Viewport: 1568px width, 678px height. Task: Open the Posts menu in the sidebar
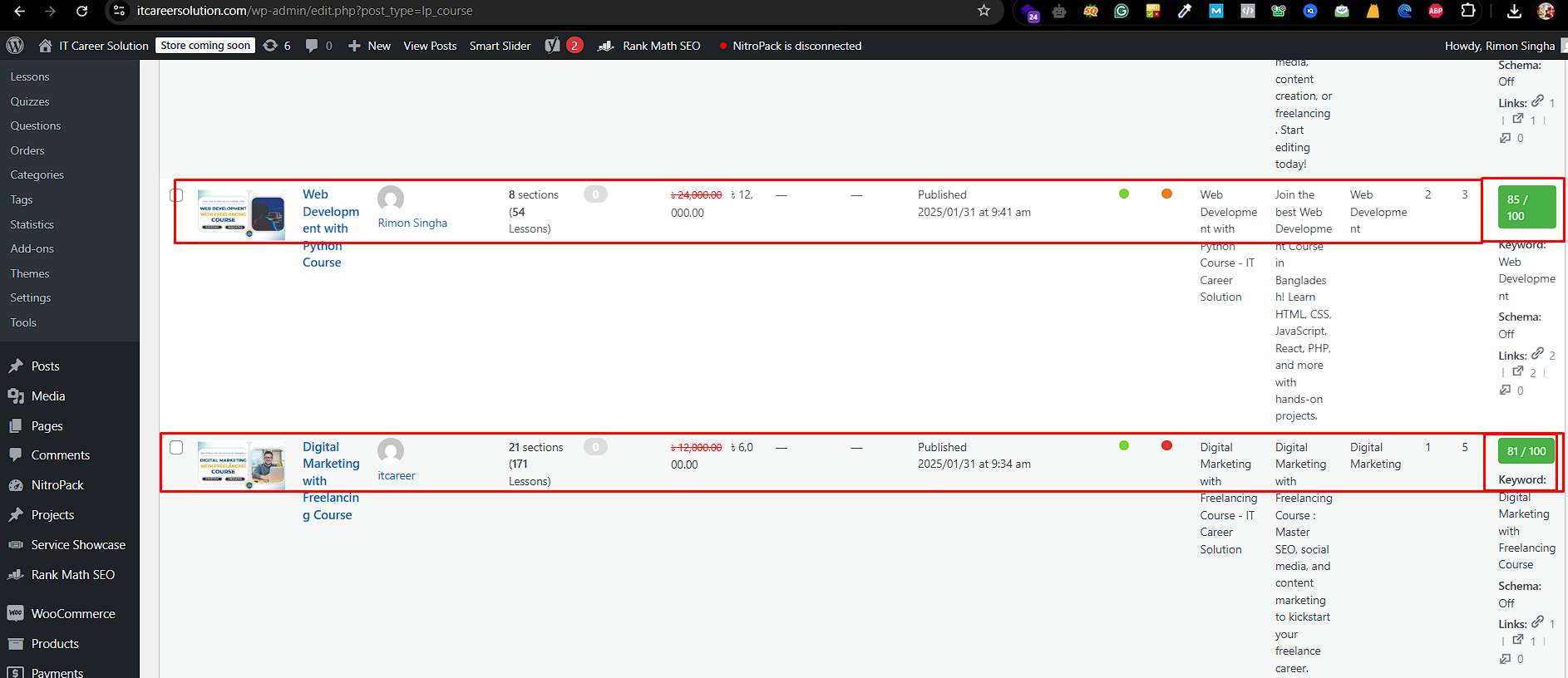45,366
